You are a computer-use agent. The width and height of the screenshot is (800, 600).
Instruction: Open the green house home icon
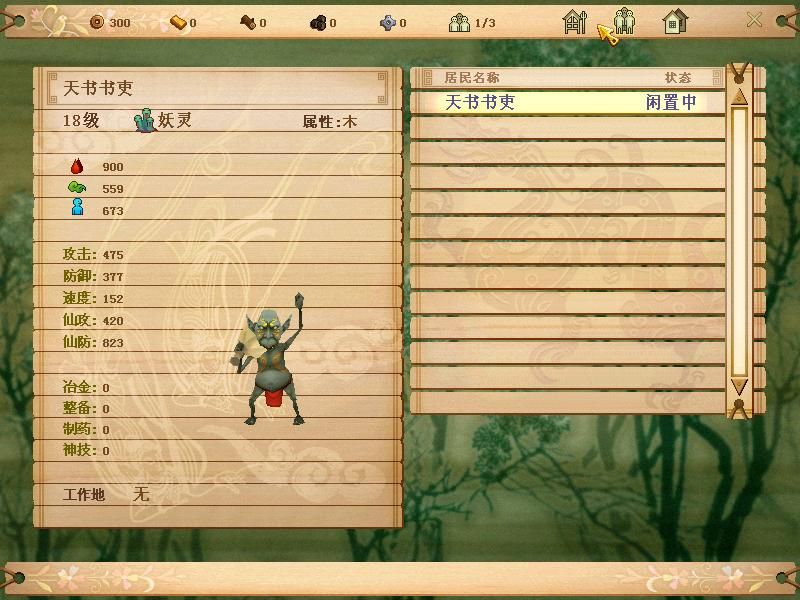(x=675, y=22)
